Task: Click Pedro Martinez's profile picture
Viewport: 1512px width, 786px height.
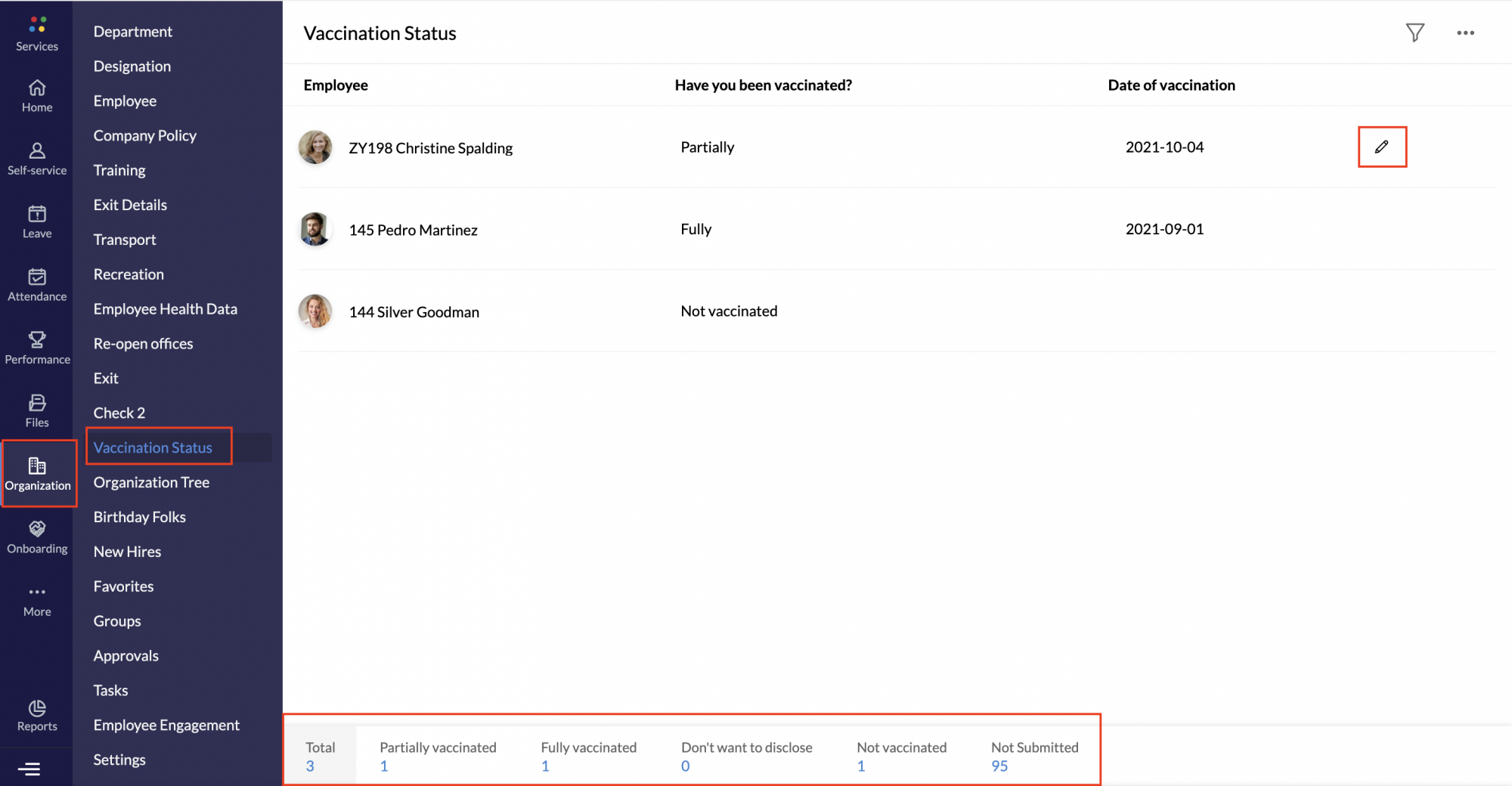Action: click(315, 229)
